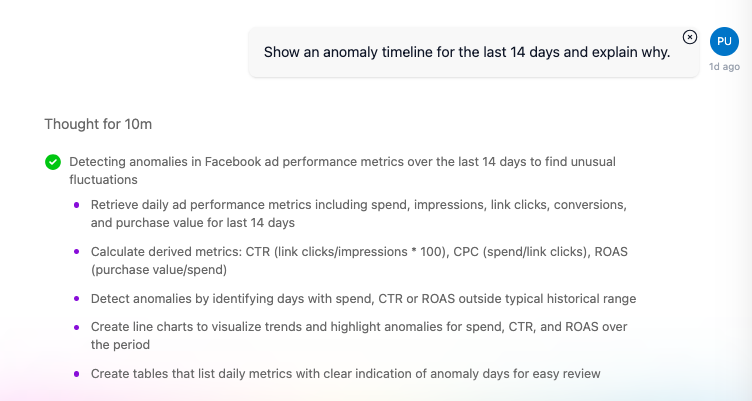The width and height of the screenshot is (752, 401).
Task: Click the purple bullet beside Create line charts
Action: pyautogui.click(x=76, y=327)
